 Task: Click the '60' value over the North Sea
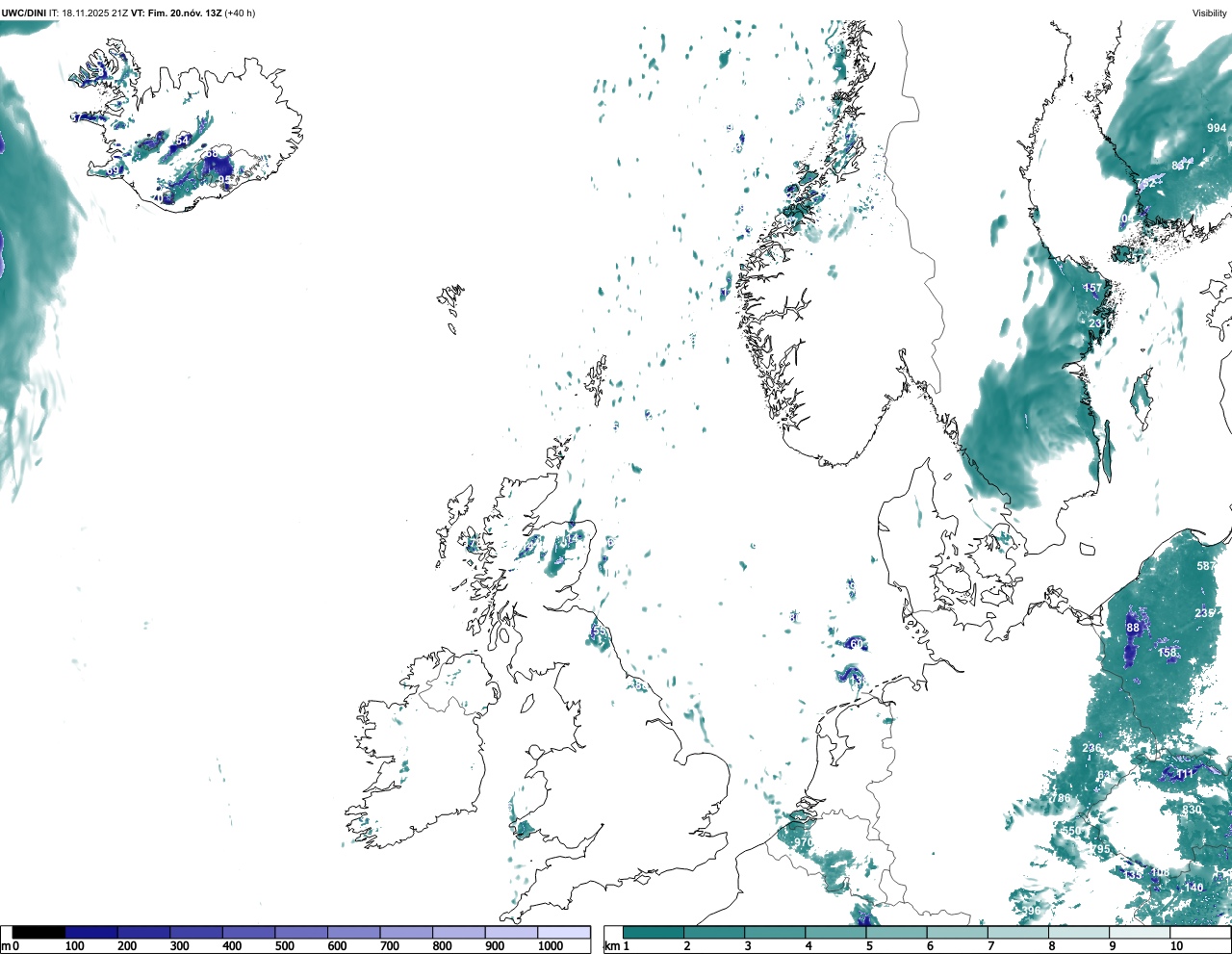(857, 644)
